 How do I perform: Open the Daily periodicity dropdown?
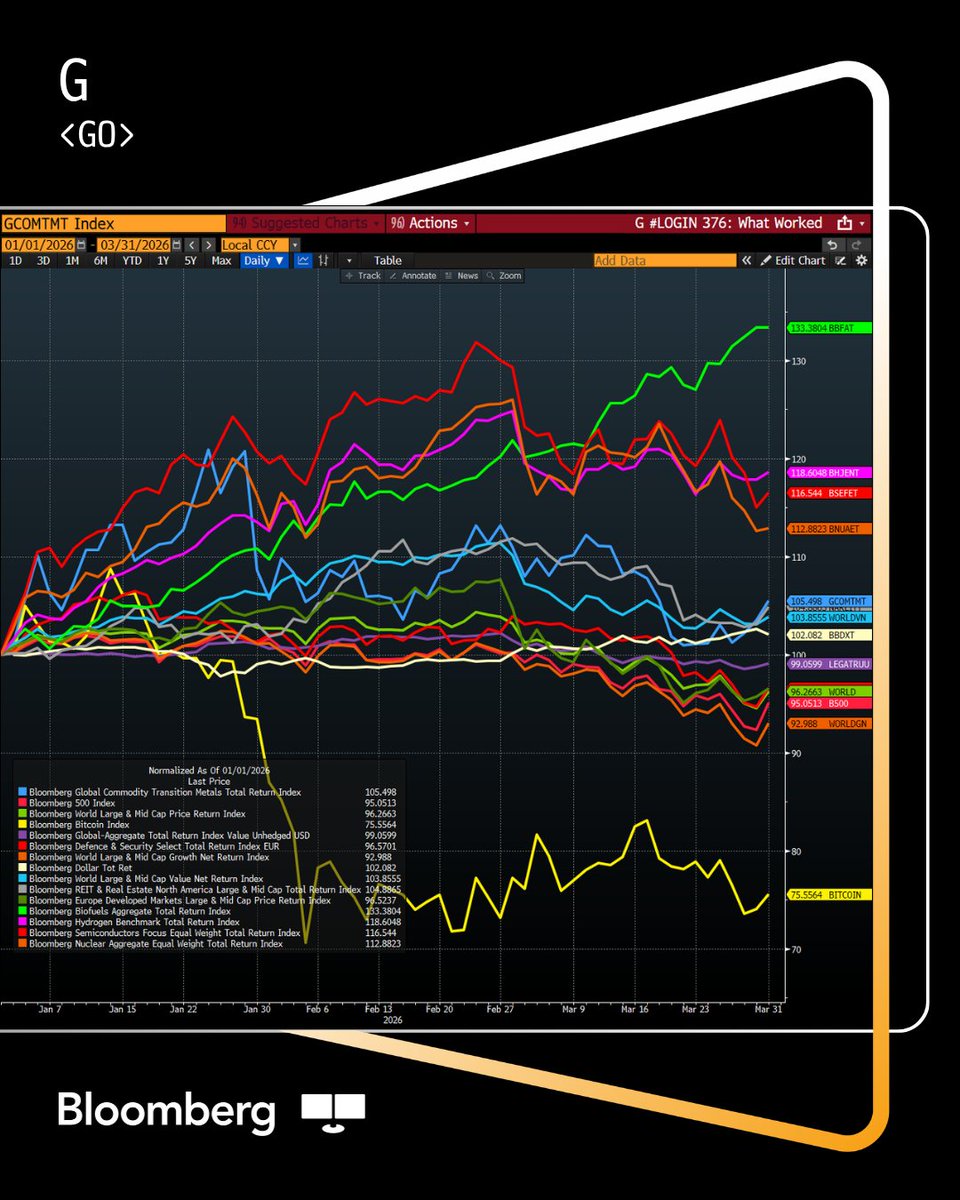click(x=264, y=260)
